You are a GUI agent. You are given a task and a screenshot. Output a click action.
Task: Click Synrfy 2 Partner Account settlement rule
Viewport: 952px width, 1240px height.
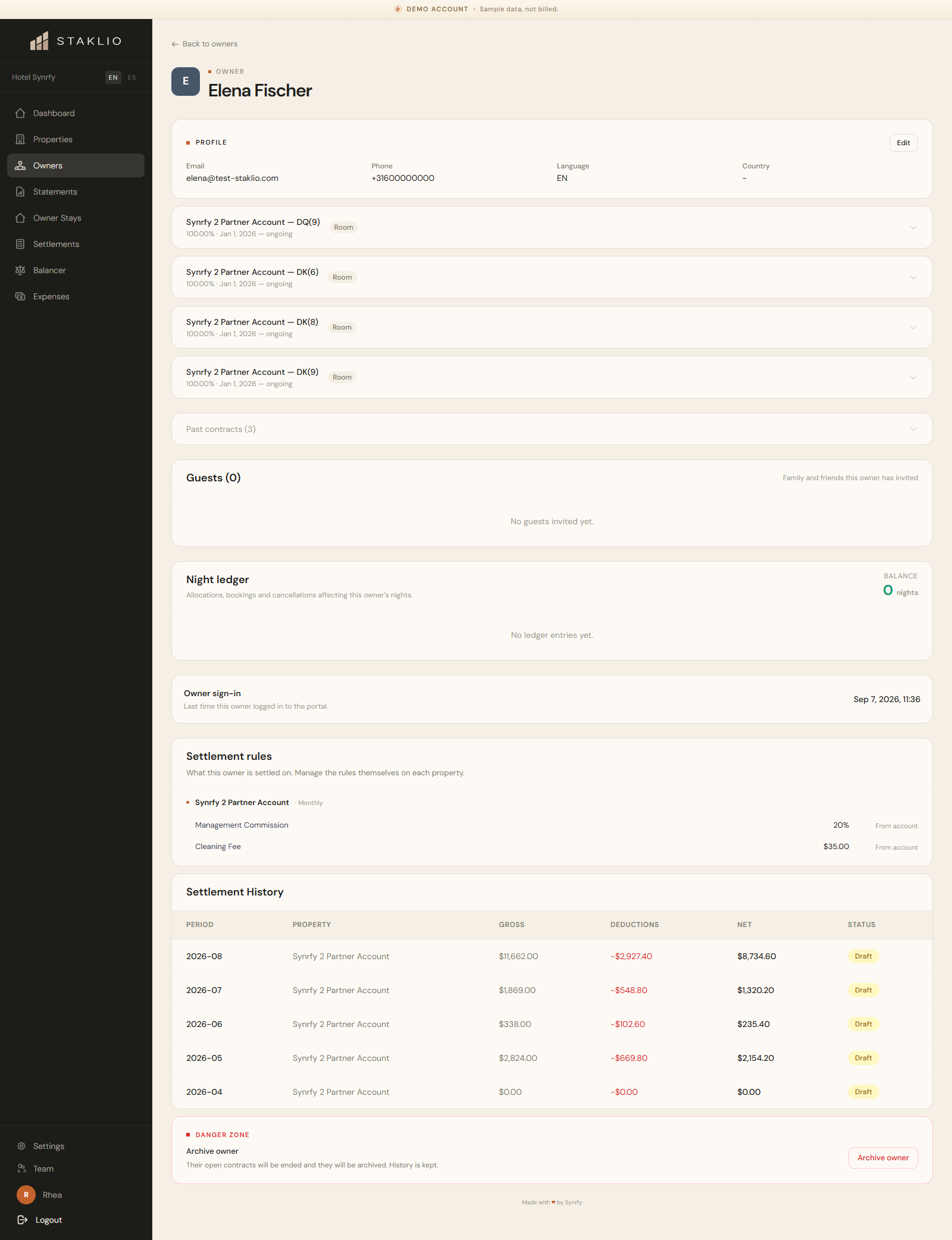coord(242,803)
